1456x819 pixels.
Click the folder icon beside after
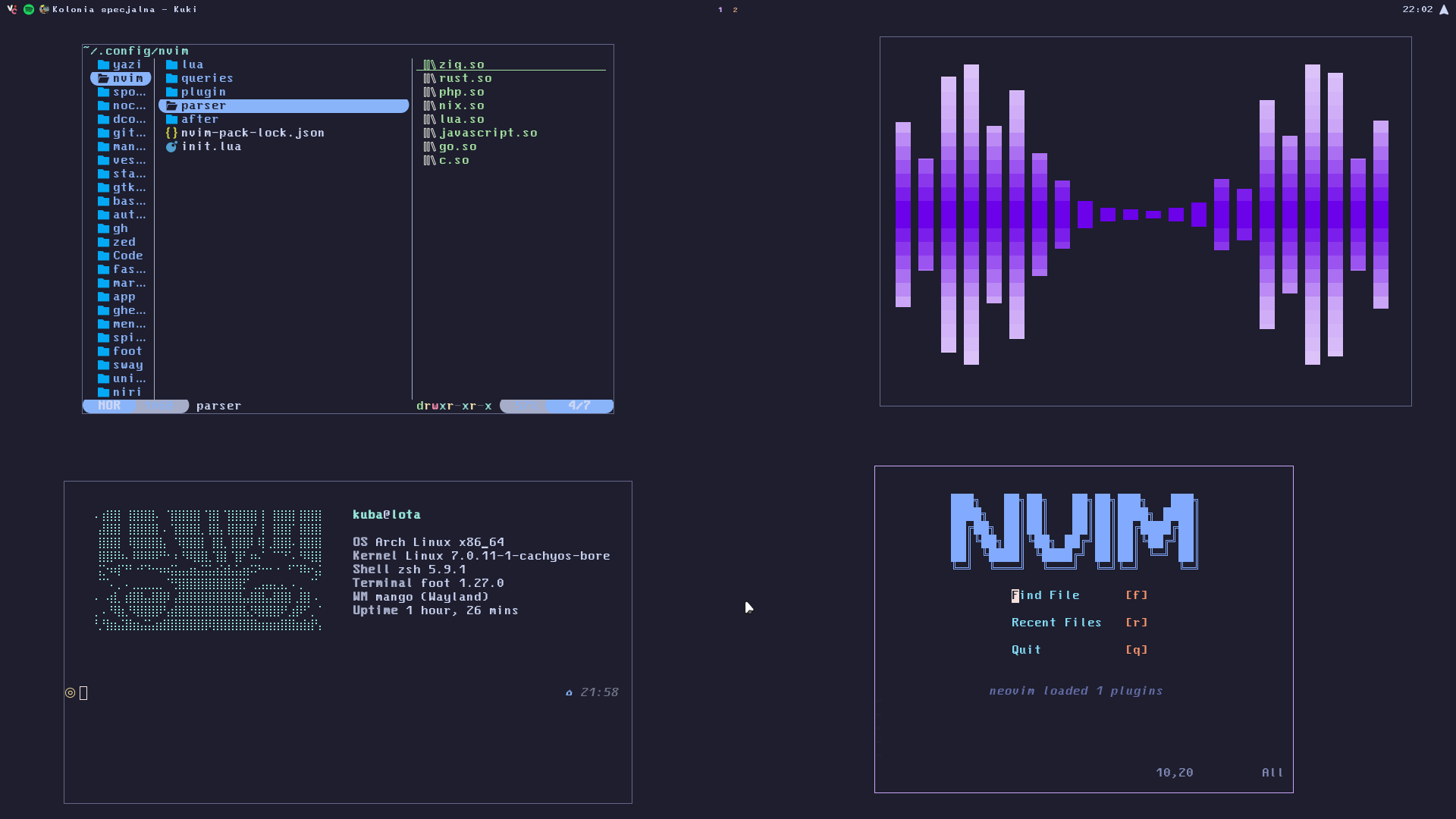[x=171, y=119]
